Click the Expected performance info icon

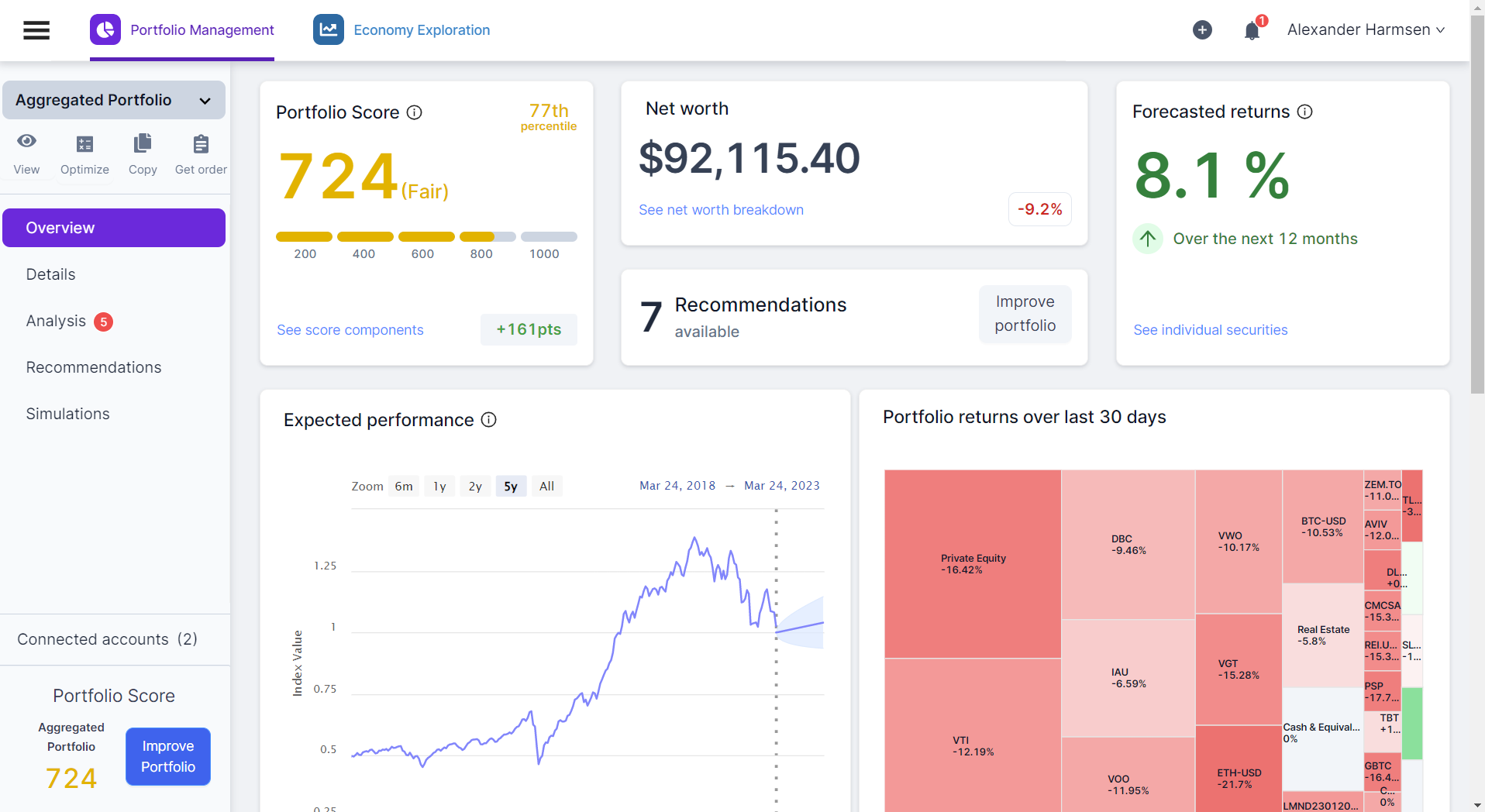point(488,420)
